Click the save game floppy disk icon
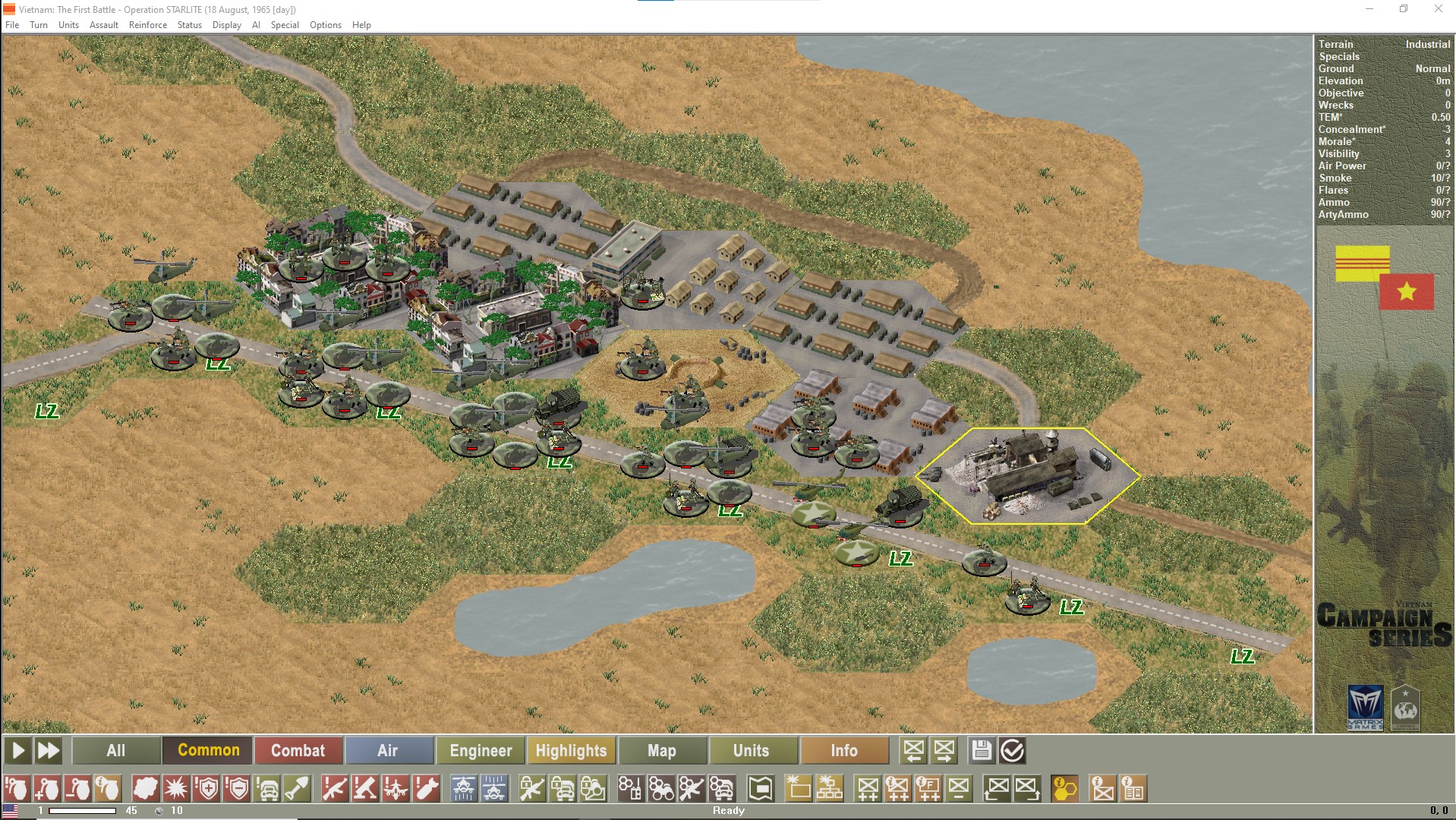 [982, 750]
